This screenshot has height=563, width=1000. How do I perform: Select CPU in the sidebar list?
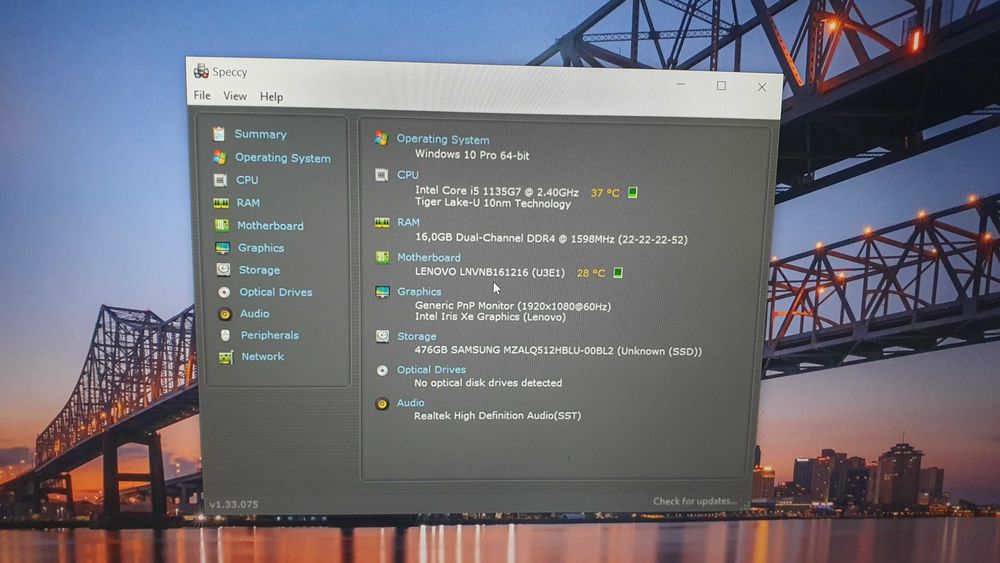[x=247, y=180]
